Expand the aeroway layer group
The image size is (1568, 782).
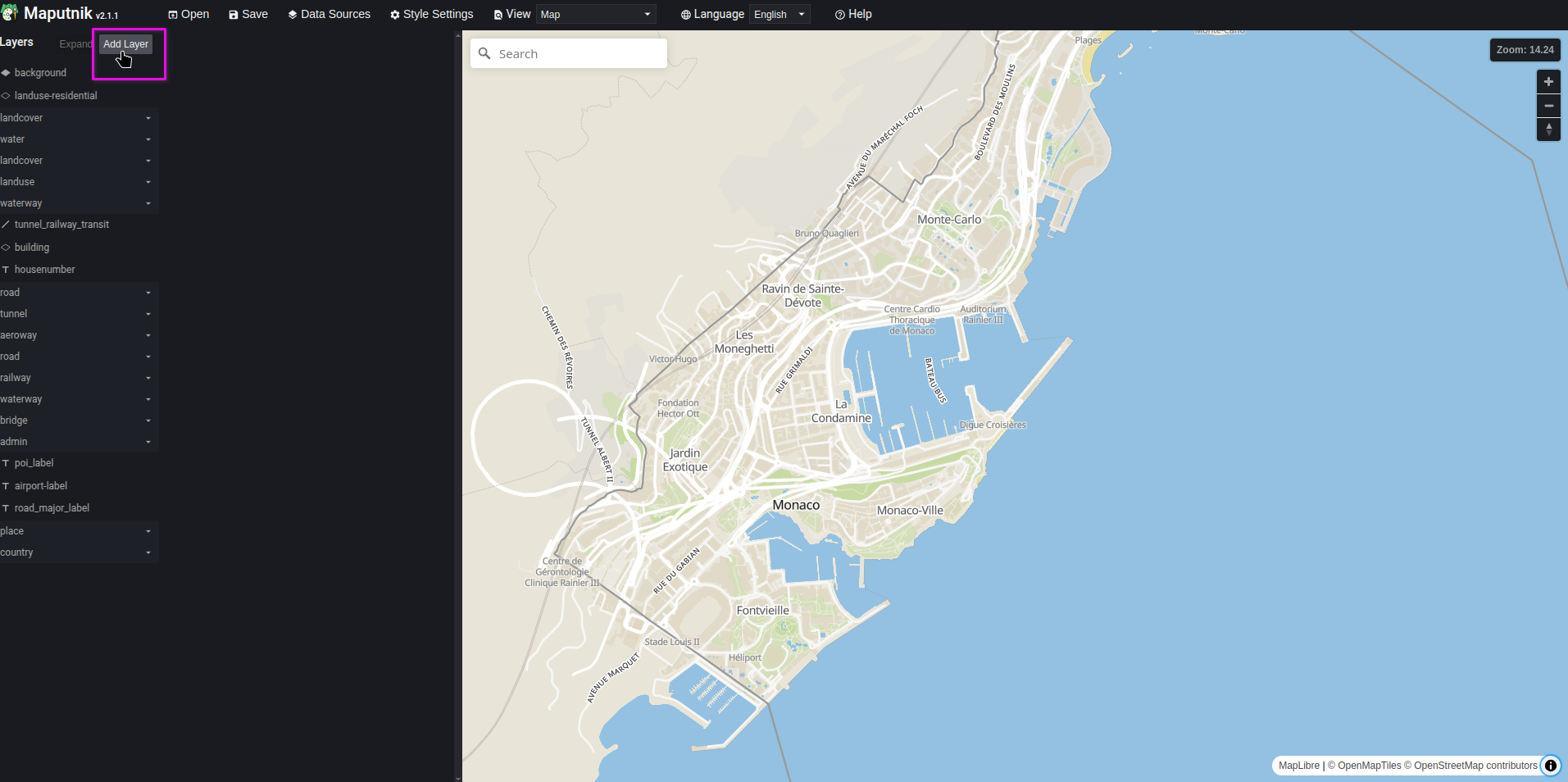point(148,335)
